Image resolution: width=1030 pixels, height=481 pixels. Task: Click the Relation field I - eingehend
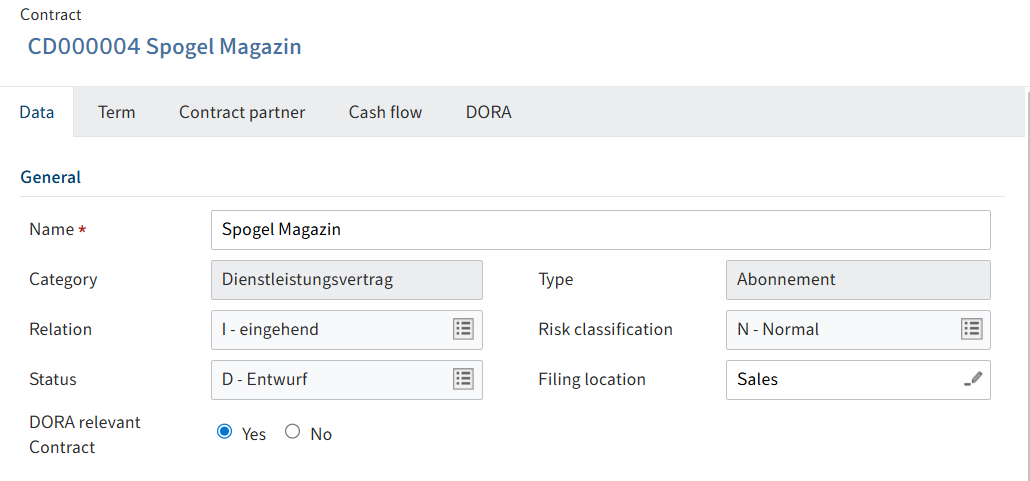[x=347, y=330]
